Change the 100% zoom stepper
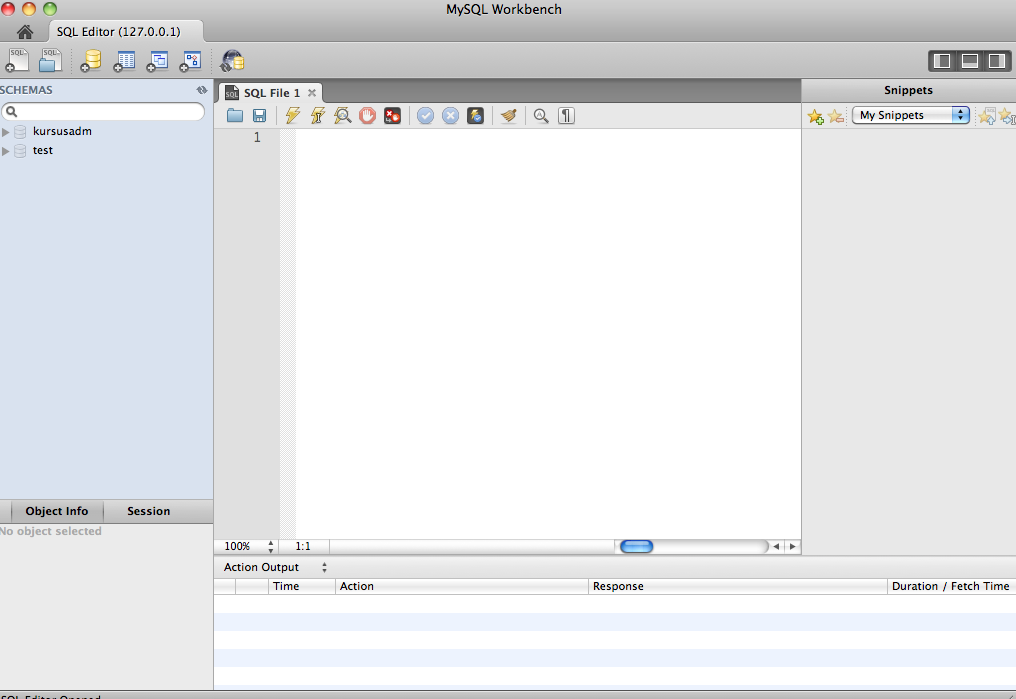1016x699 pixels. pos(271,546)
